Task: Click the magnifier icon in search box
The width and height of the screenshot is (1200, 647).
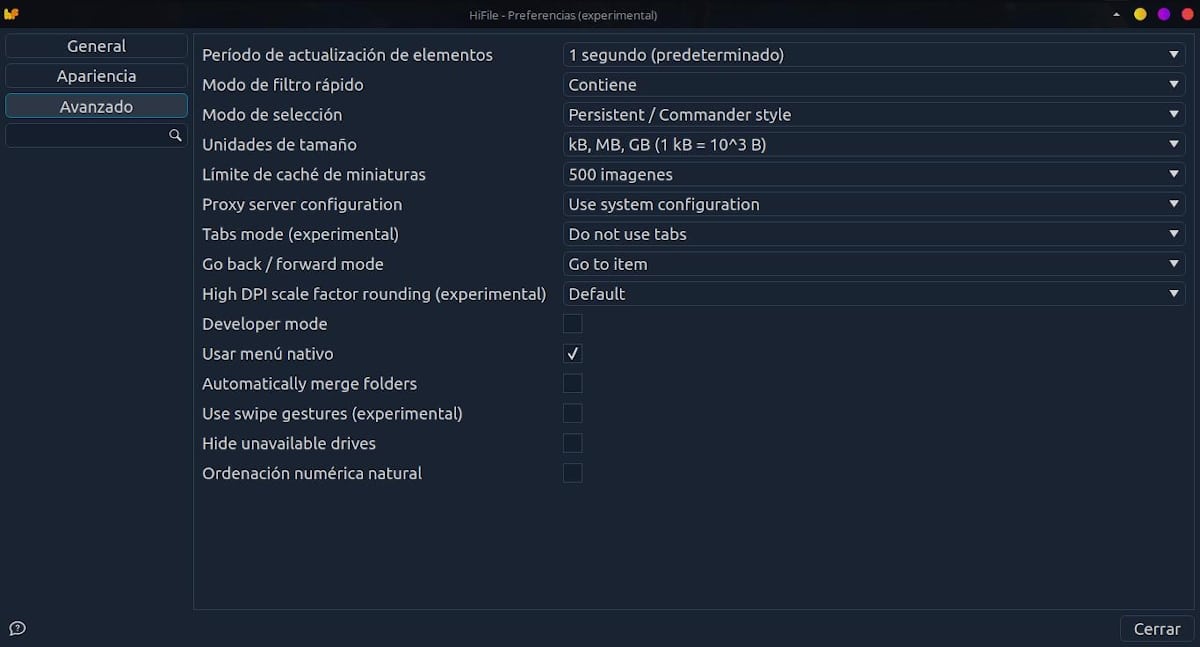Action: click(175, 135)
